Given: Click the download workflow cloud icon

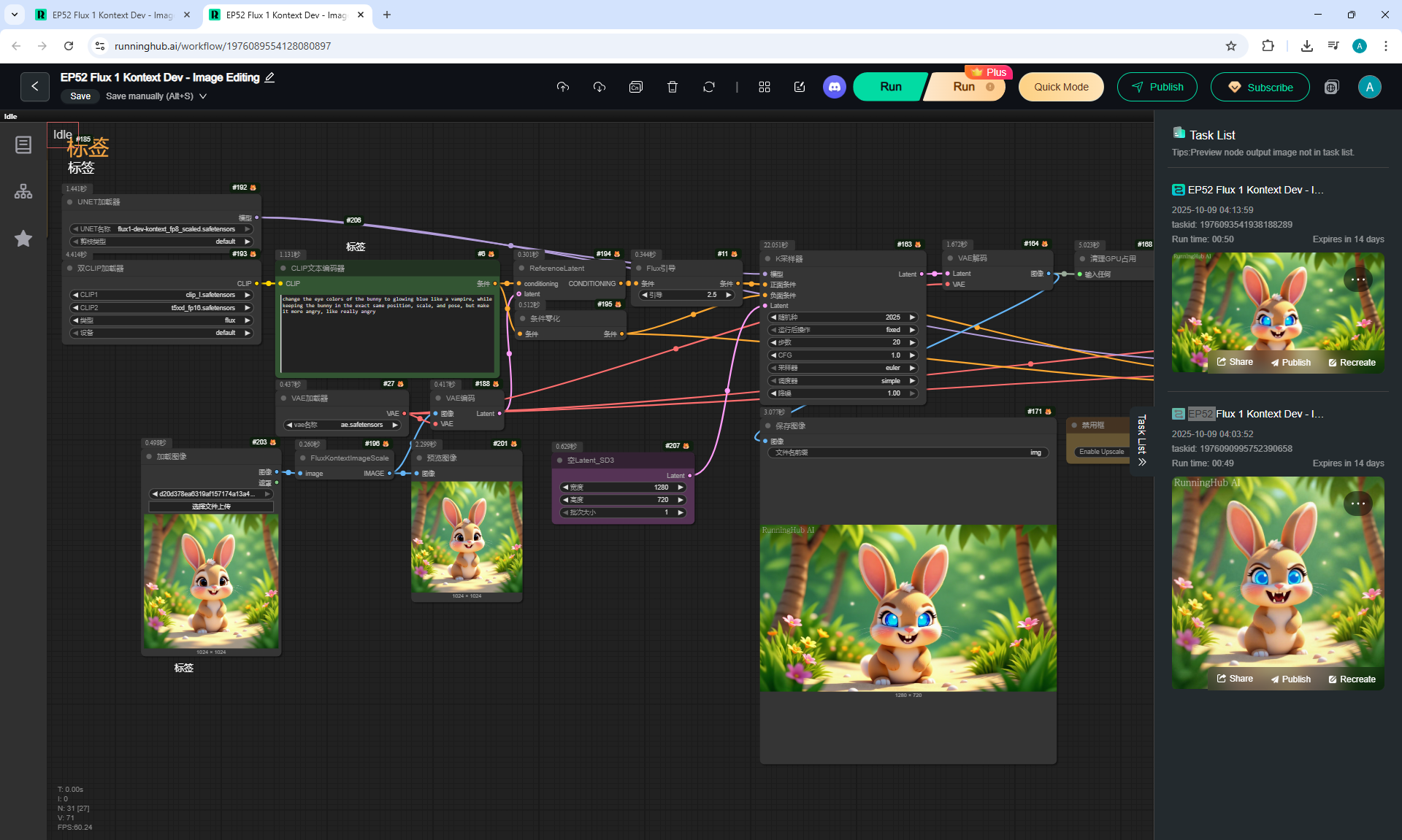Looking at the screenshot, I should 600,87.
